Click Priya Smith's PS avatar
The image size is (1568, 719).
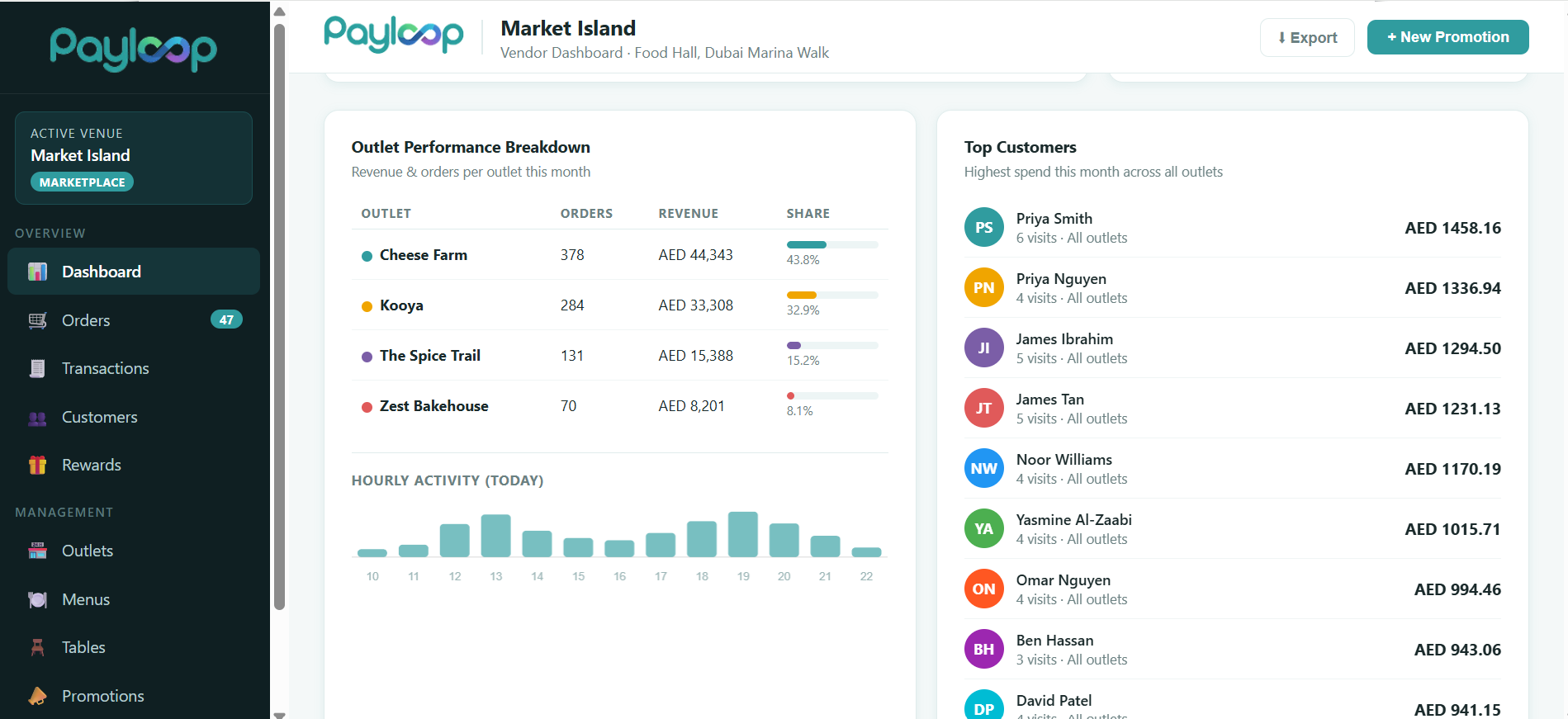coord(984,228)
